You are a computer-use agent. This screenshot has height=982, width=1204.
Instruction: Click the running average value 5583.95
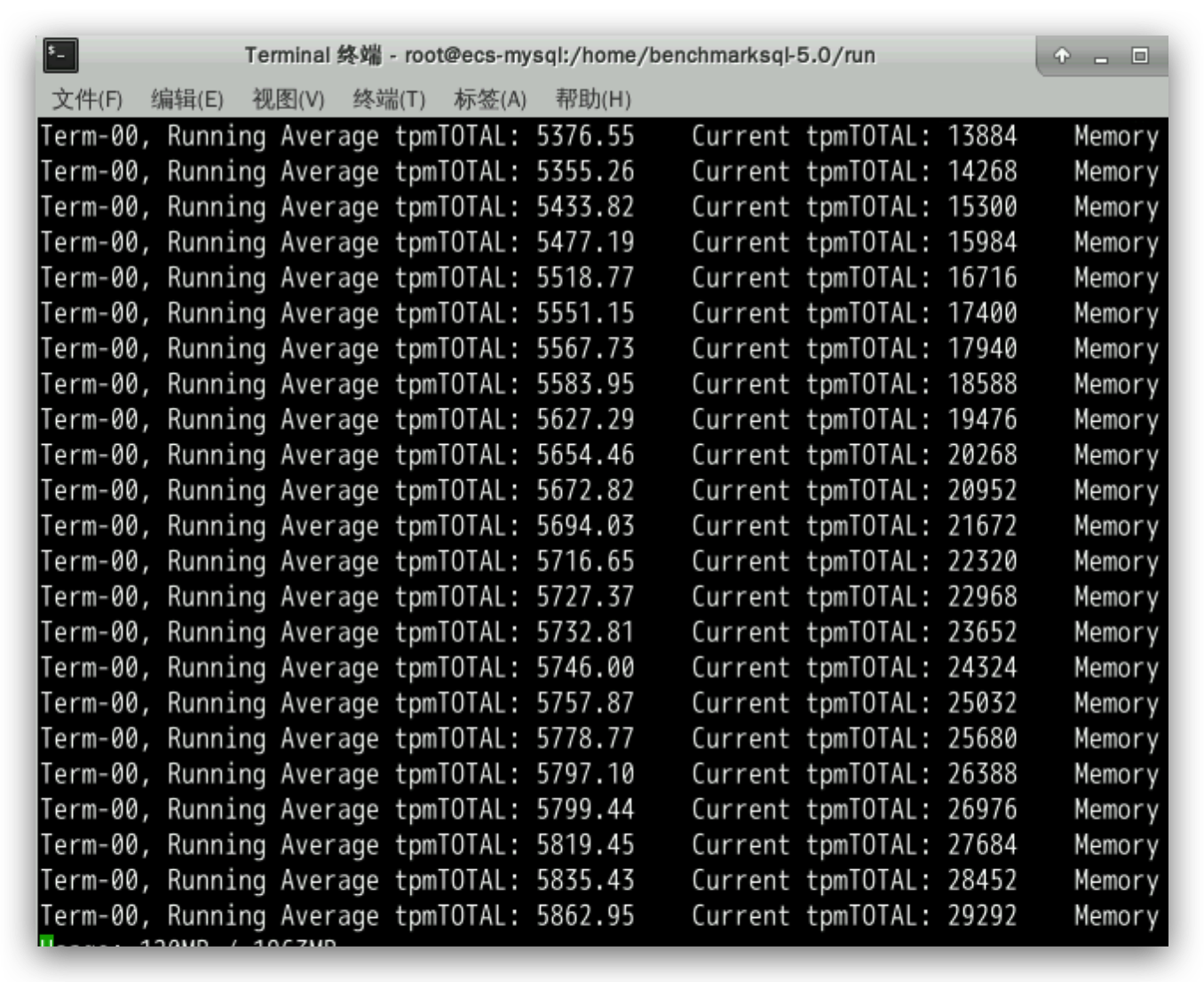[585, 384]
